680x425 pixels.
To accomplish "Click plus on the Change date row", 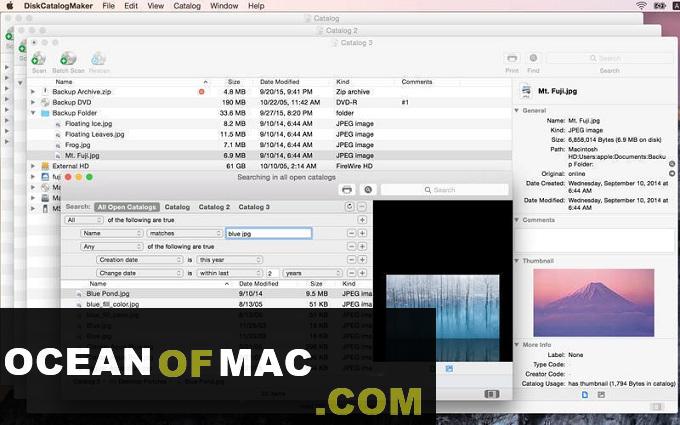I will [x=362, y=273].
